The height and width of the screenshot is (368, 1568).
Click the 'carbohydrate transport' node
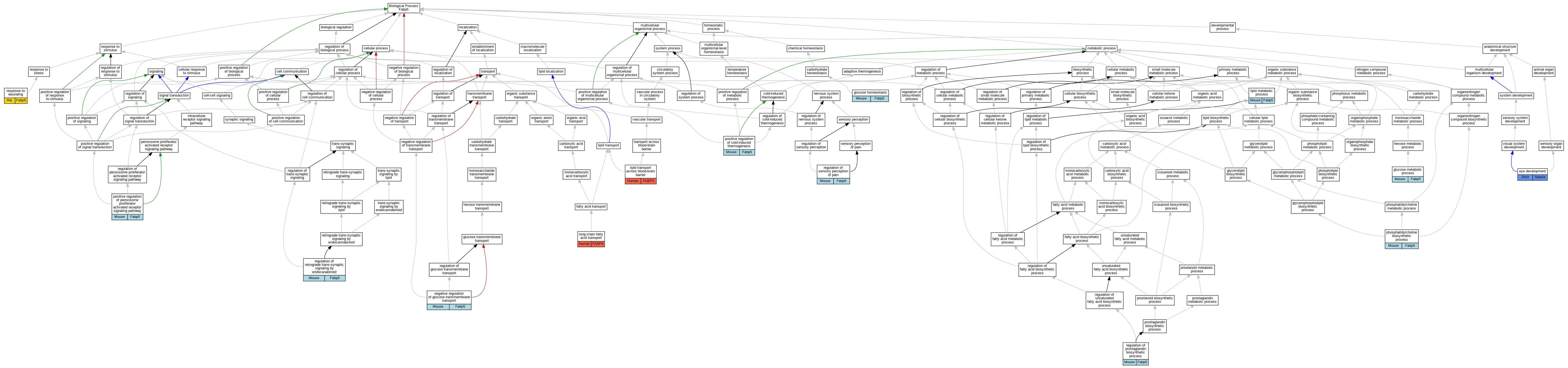[505, 119]
